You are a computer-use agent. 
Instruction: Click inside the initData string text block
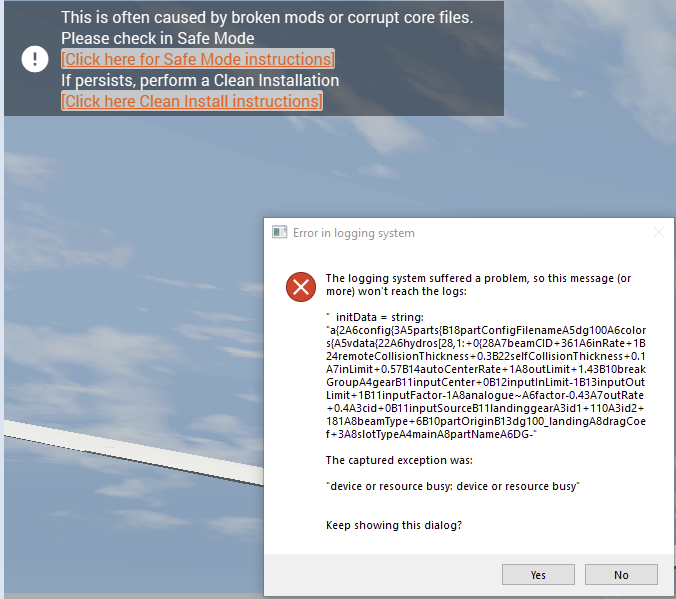point(486,375)
